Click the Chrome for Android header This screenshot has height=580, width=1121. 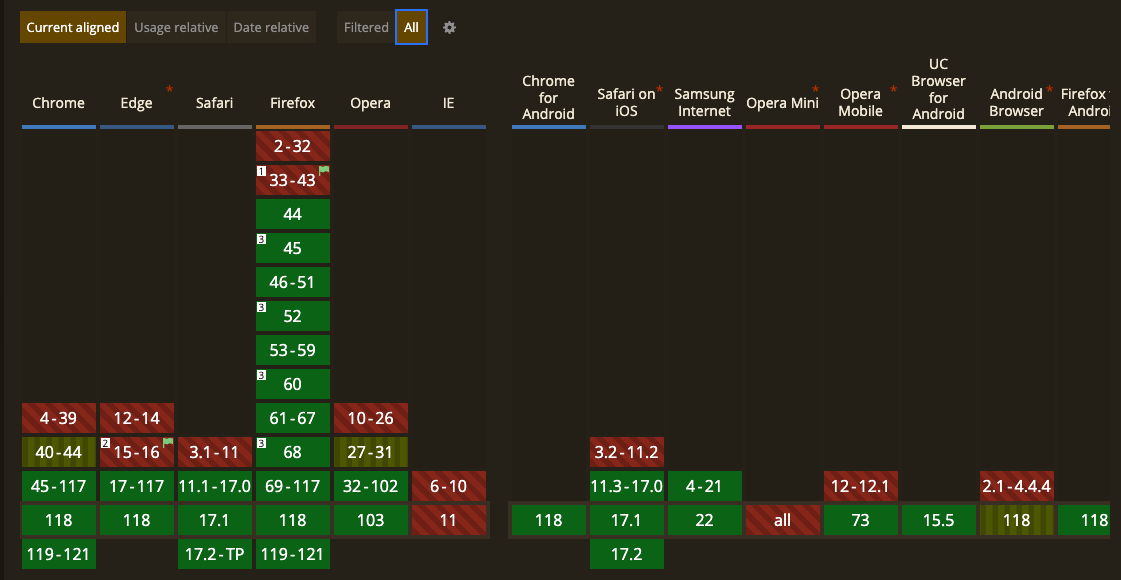click(548, 97)
